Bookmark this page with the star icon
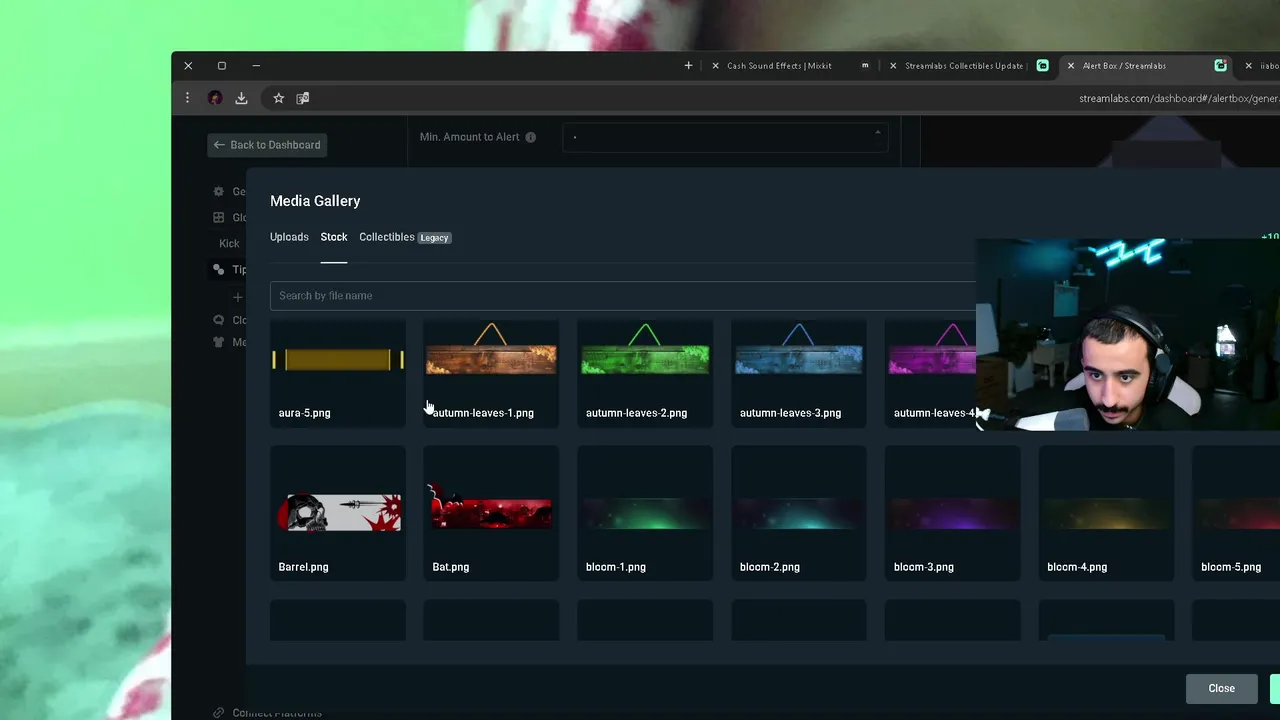 point(279,98)
